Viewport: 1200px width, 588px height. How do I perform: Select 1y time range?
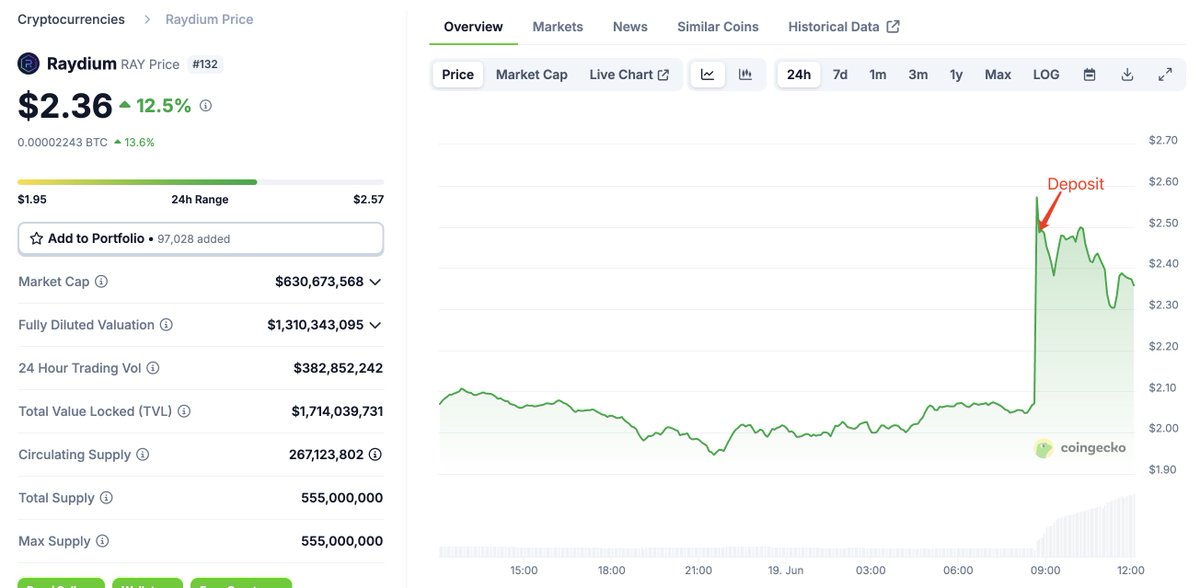coord(956,74)
